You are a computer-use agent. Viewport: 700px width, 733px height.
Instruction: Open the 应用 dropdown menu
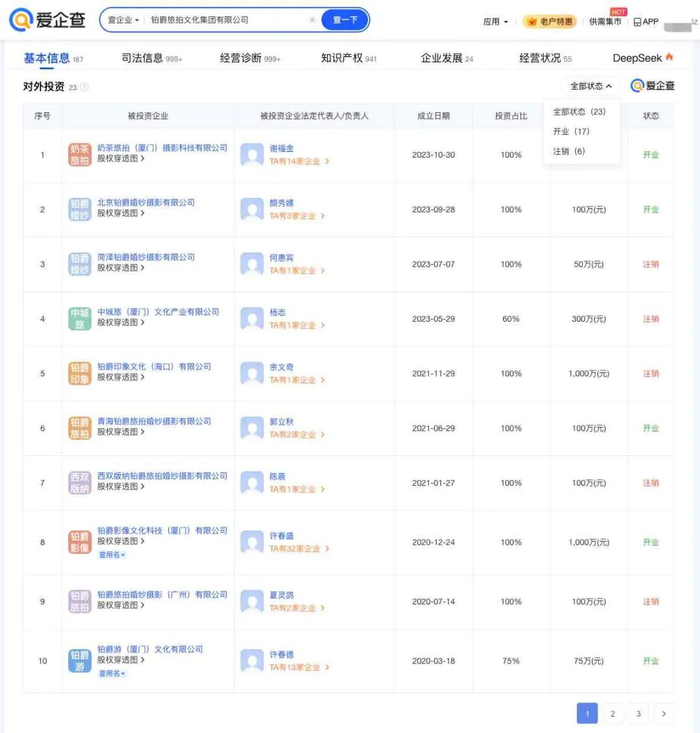pyautogui.click(x=495, y=22)
